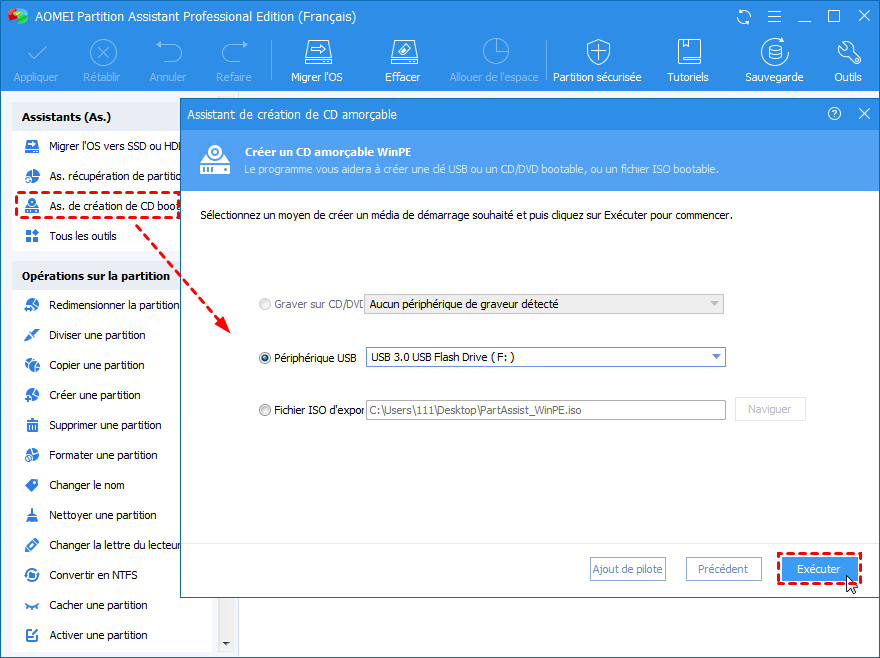Open As. de création de CD bootable
This screenshot has height=658, width=880.
[102, 206]
